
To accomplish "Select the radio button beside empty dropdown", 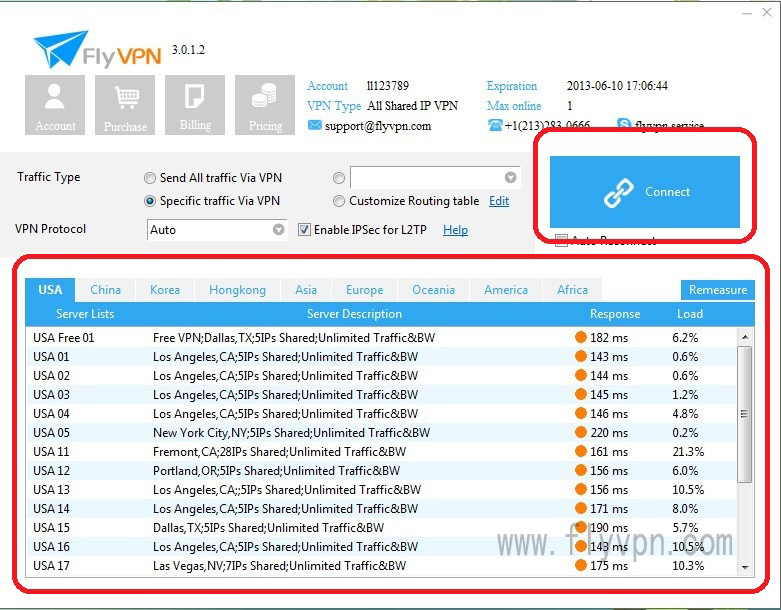I will 339,178.
